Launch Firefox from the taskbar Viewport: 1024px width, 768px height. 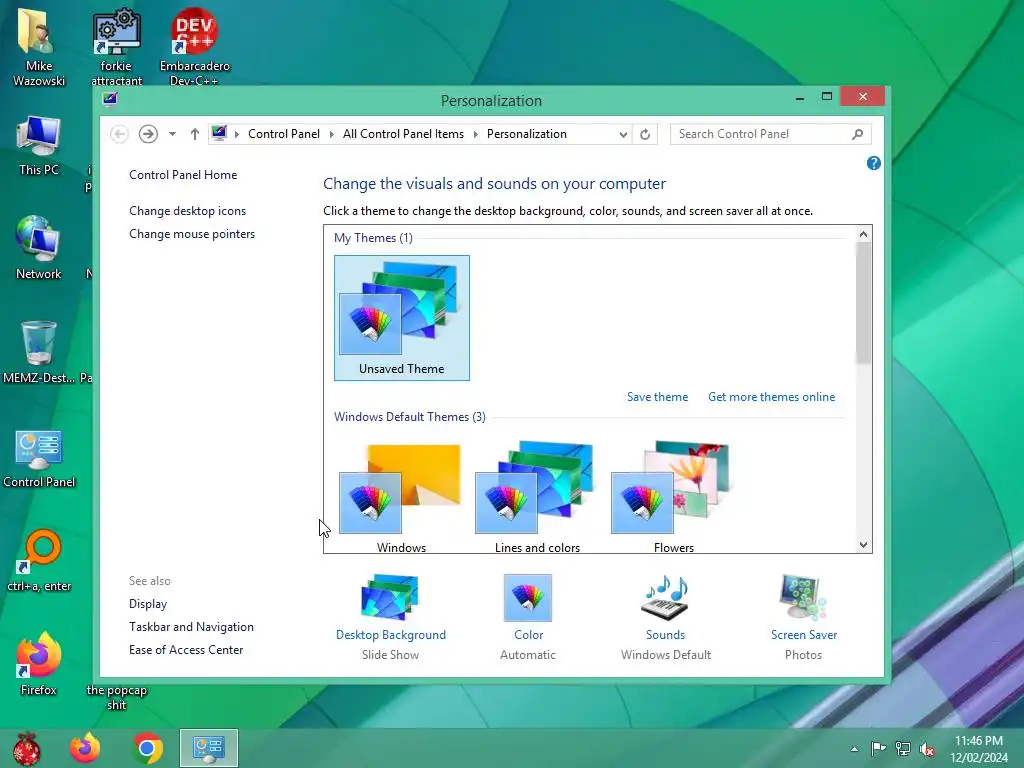click(x=85, y=748)
